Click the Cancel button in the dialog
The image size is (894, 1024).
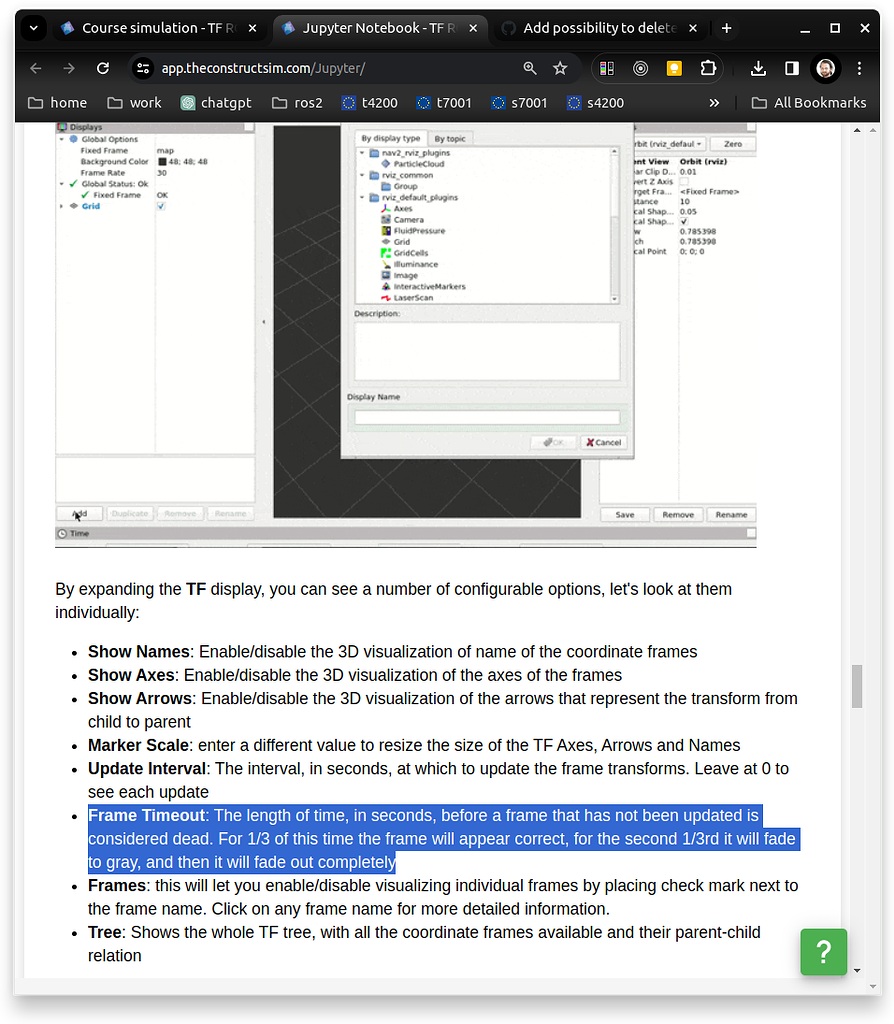point(603,441)
